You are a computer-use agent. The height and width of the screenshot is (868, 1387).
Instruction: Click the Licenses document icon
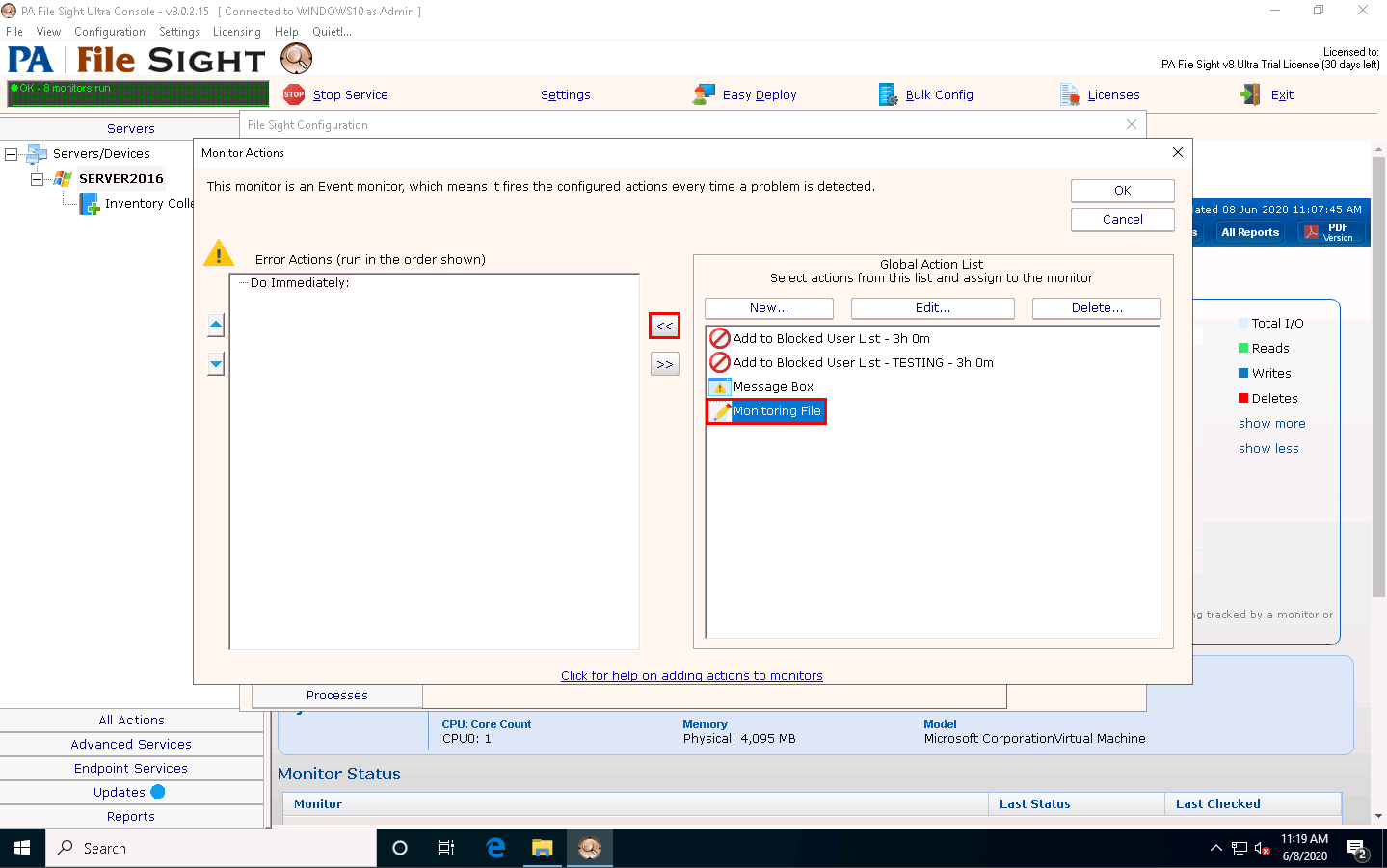pos(1069,94)
